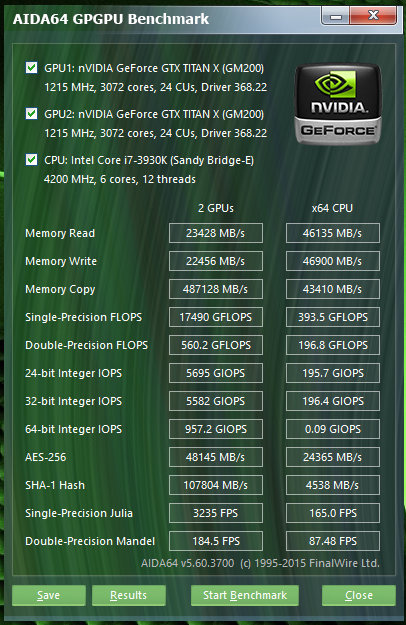Save the benchmark results
Image resolution: width=406 pixels, height=625 pixels.
pos(49,595)
